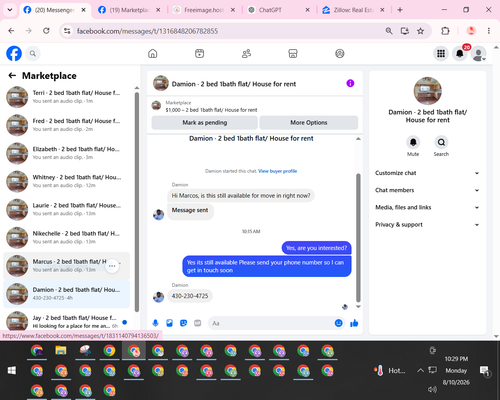Show hidden system tray icons
Screen dimensions: 500x400
[x=421, y=370]
